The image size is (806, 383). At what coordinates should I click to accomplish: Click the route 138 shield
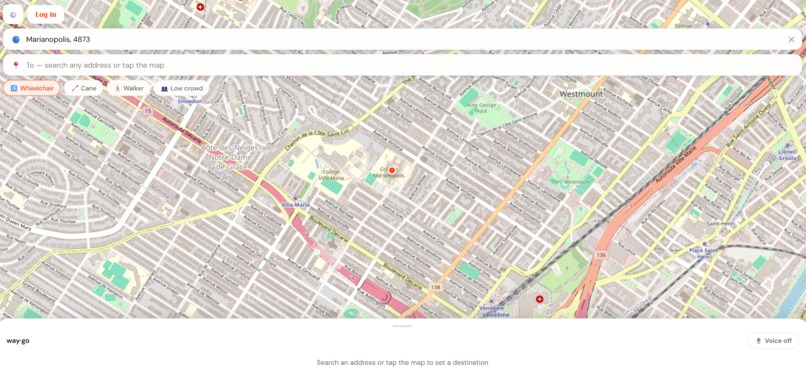[x=436, y=287]
